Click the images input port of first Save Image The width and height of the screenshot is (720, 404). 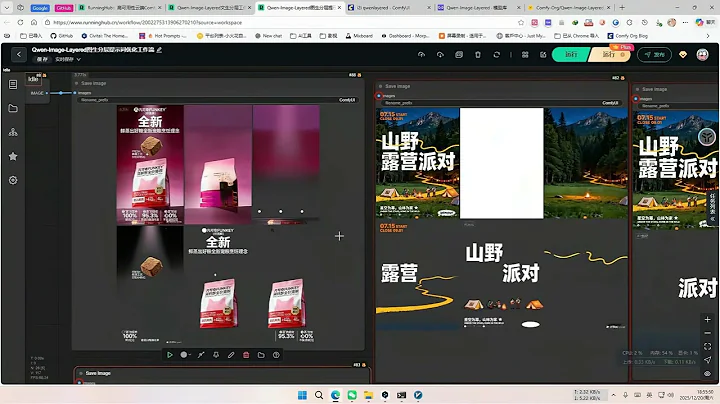click(75, 93)
